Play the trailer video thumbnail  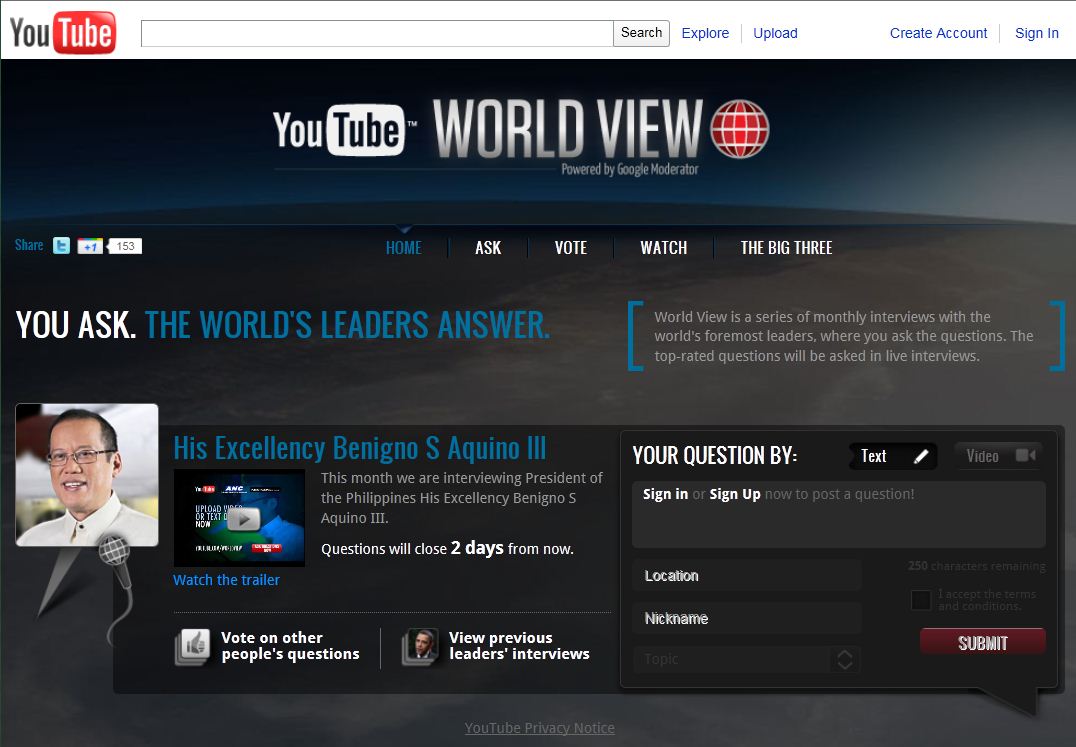click(240, 518)
